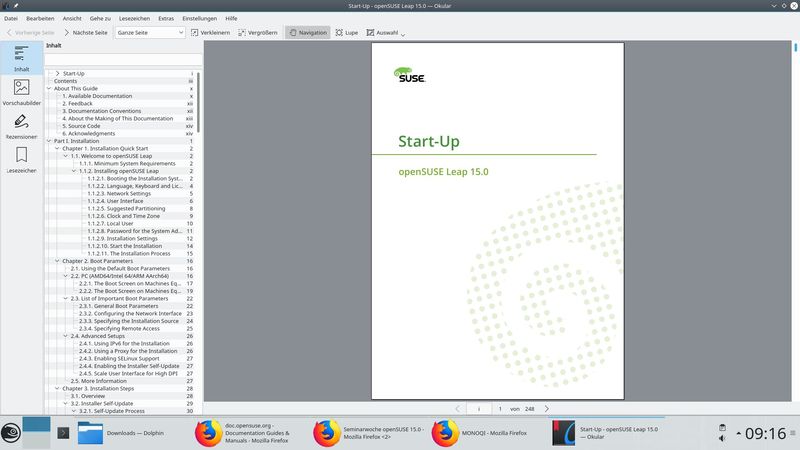Screen dimensions: 800x450
Task: Activate the Auswahl selection tool
Action: click(382, 33)
